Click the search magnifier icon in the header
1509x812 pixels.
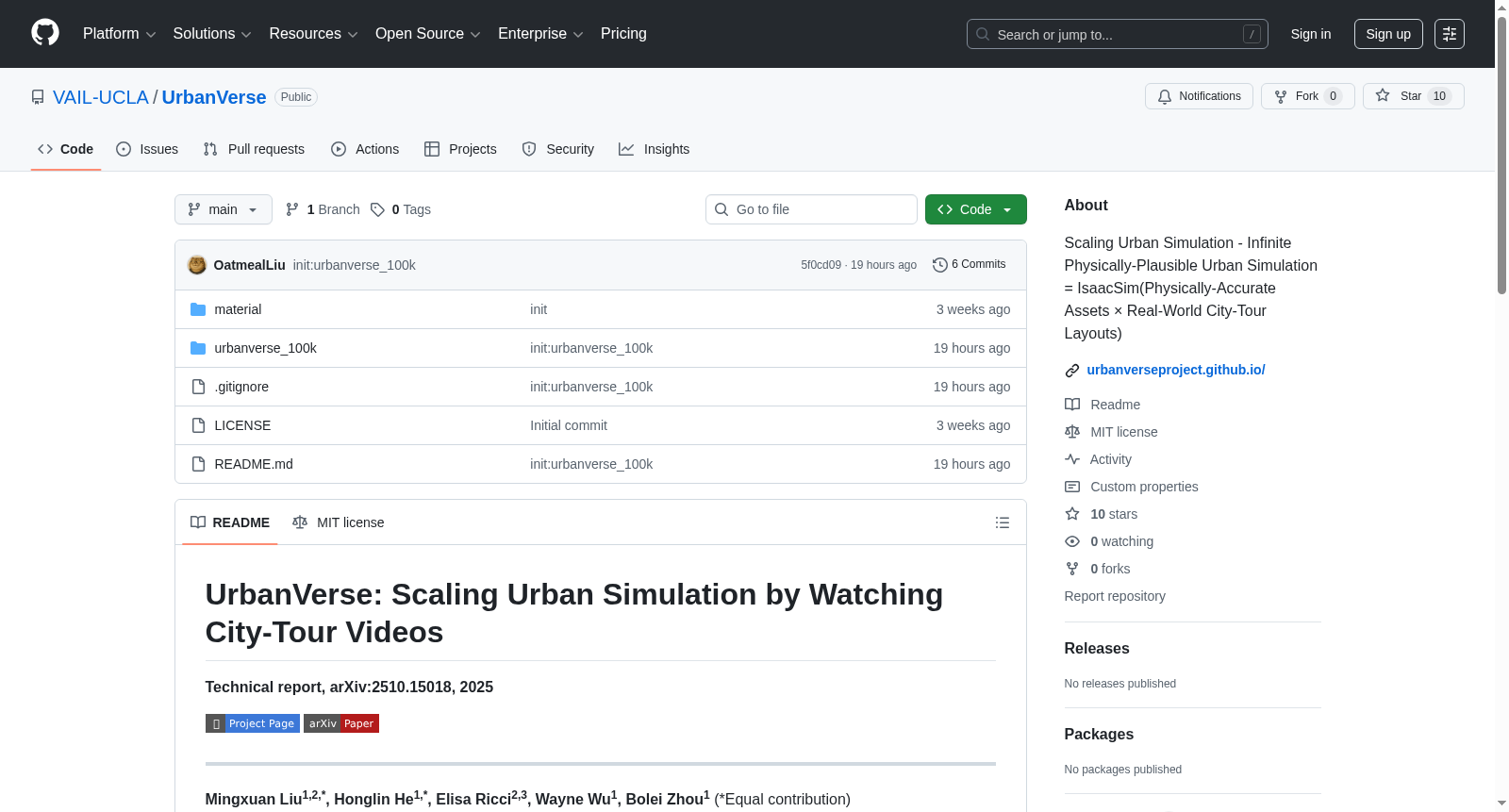coord(983,34)
